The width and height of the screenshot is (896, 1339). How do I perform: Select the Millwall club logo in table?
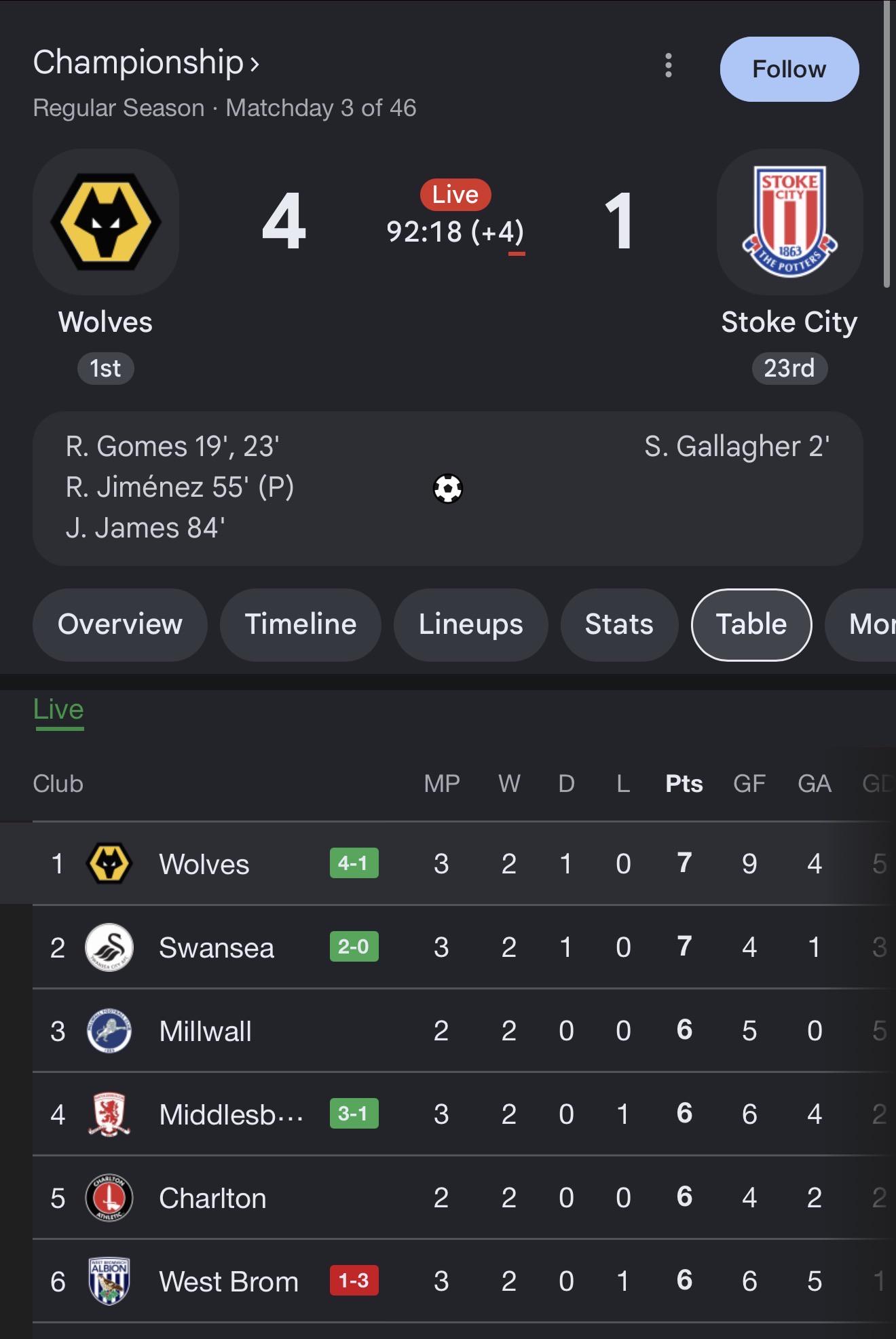[109, 1031]
